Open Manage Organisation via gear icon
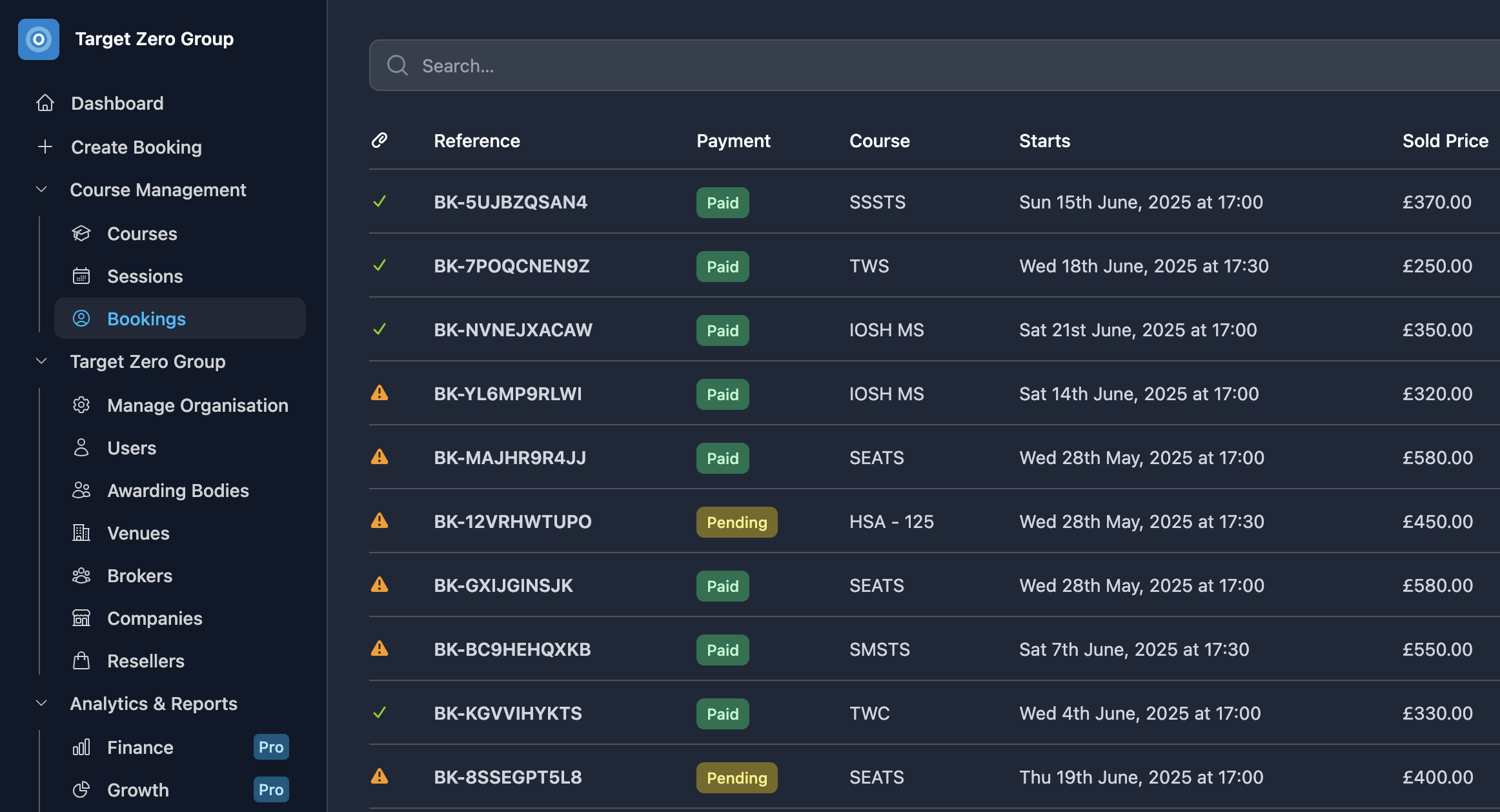 click(81, 405)
